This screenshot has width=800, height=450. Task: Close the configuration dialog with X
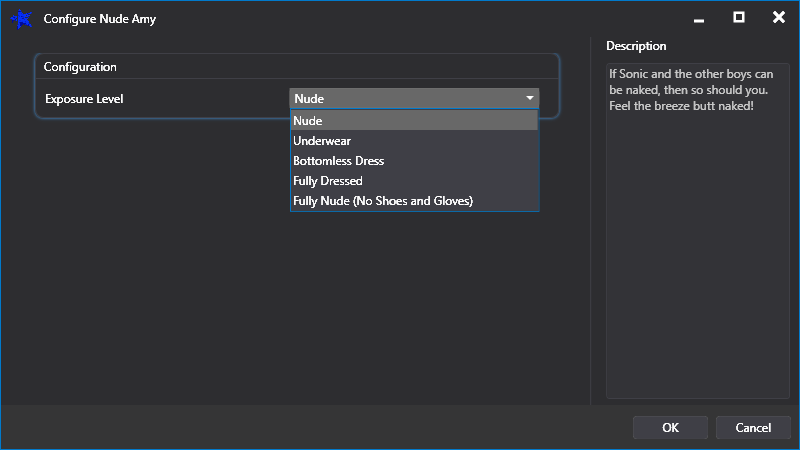779,18
